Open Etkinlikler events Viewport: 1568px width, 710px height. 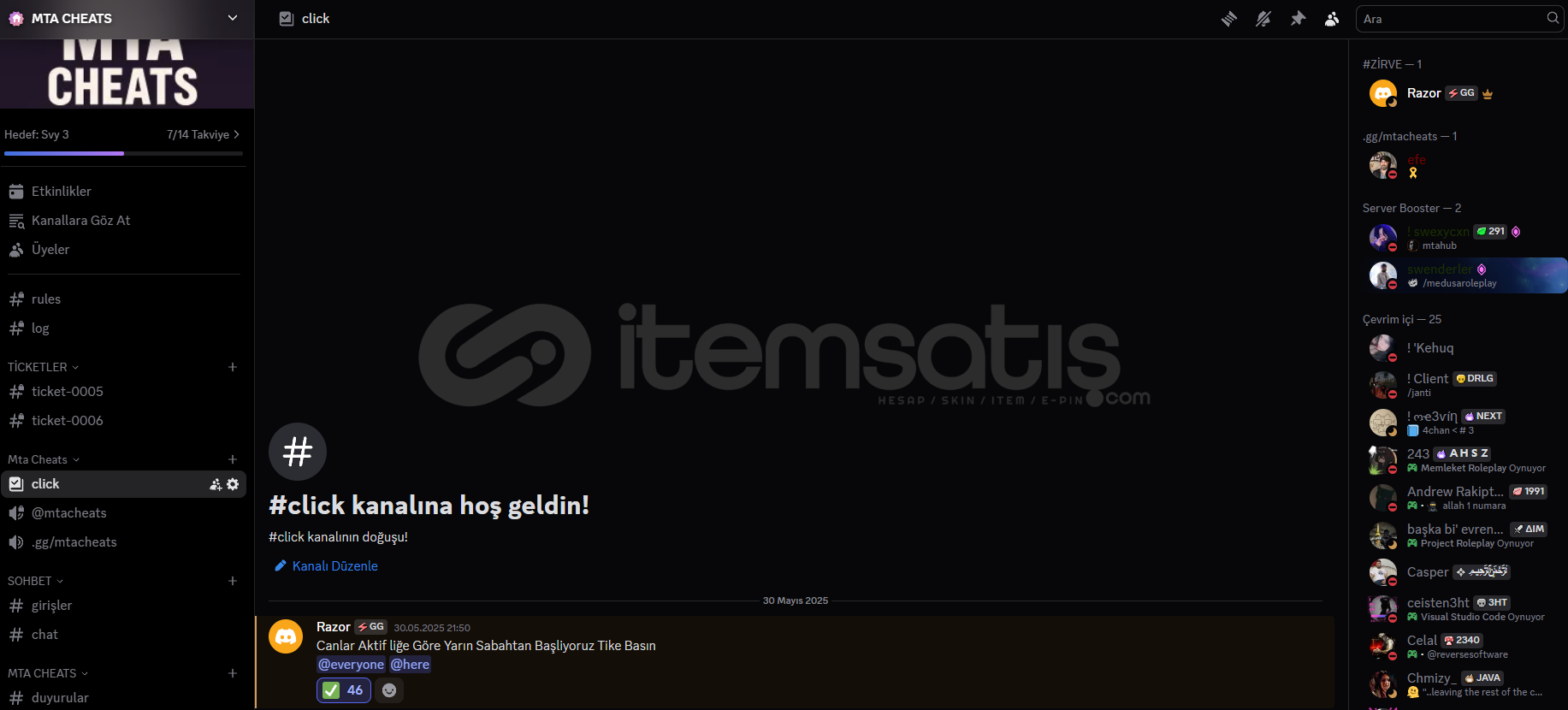pos(123,192)
